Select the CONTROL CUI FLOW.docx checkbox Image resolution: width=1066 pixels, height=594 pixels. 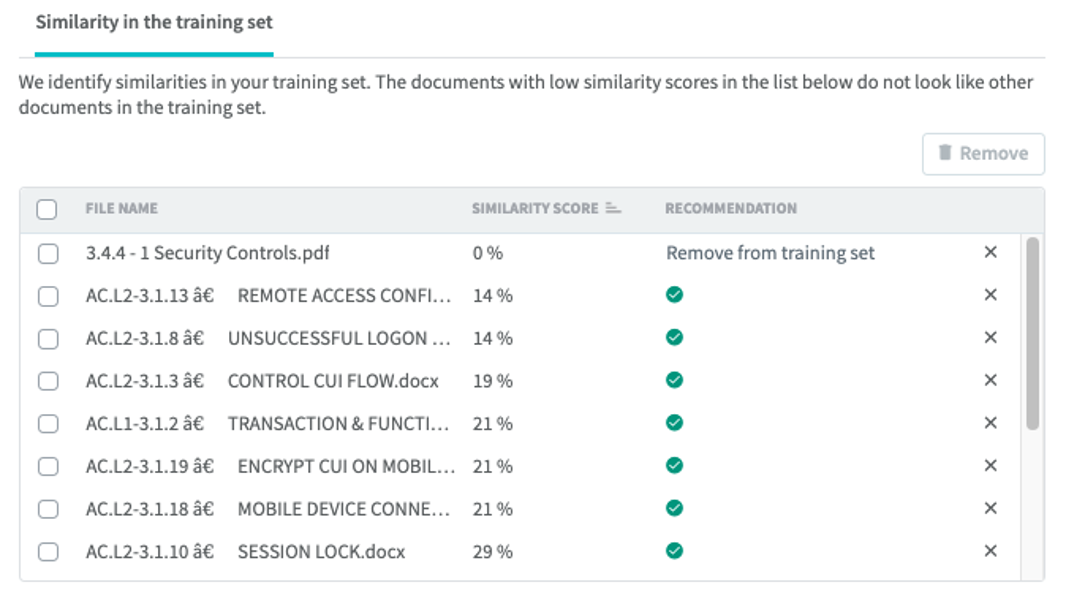[47, 381]
